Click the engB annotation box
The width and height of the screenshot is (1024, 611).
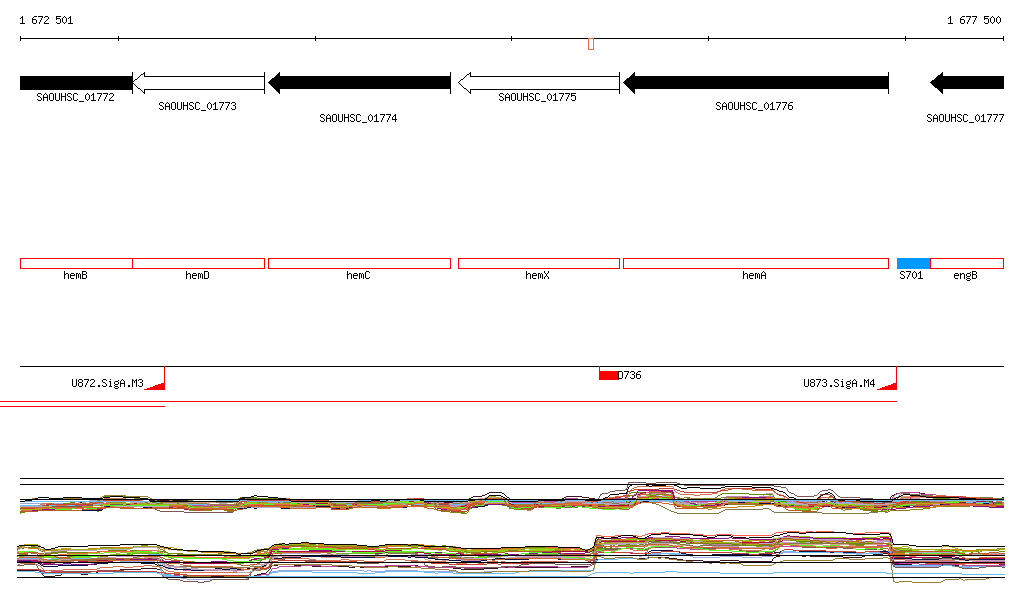[x=966, y=263]
